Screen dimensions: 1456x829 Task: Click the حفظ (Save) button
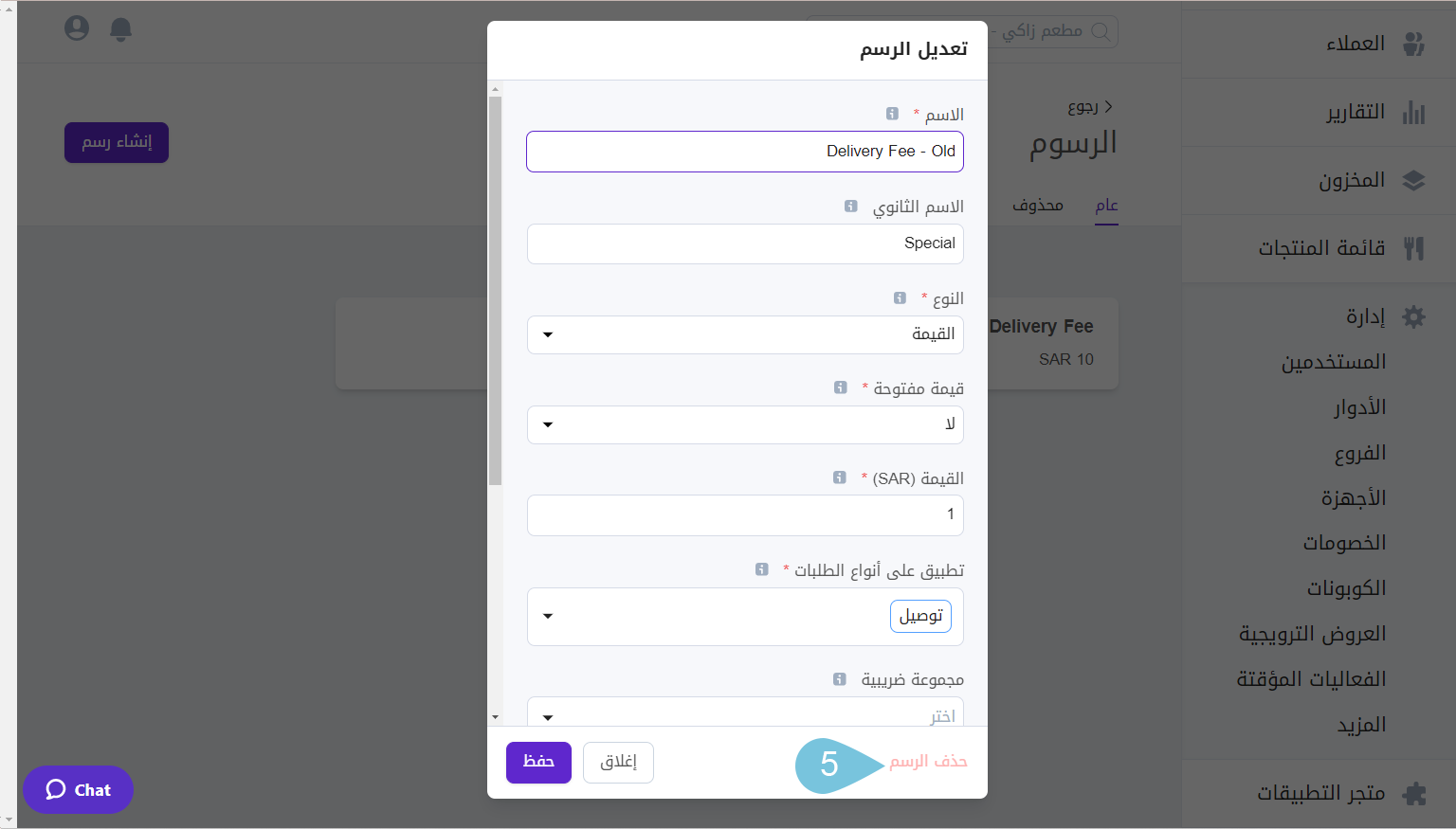point(538,762)
